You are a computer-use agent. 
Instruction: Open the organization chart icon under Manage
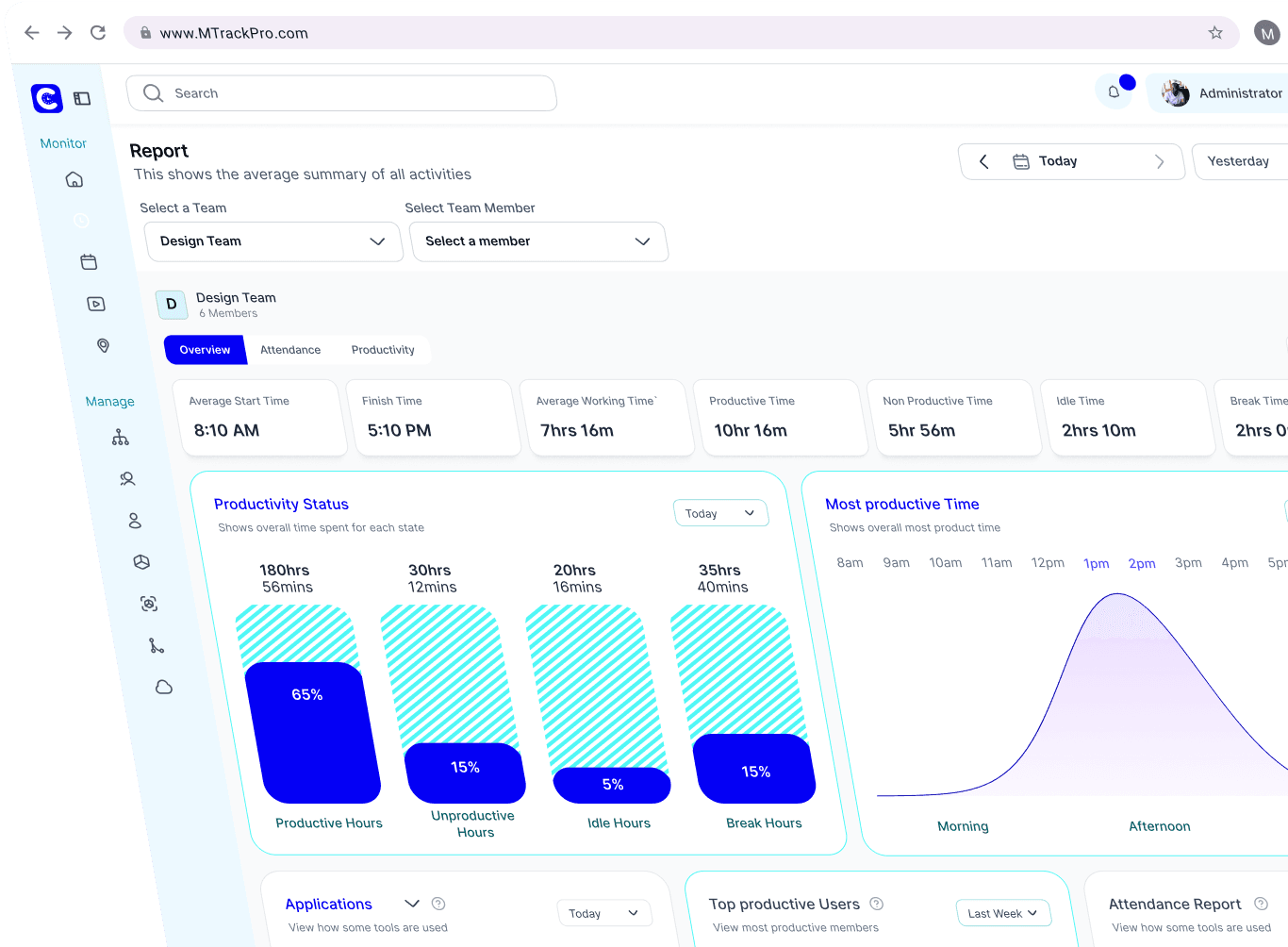point(121,438)
